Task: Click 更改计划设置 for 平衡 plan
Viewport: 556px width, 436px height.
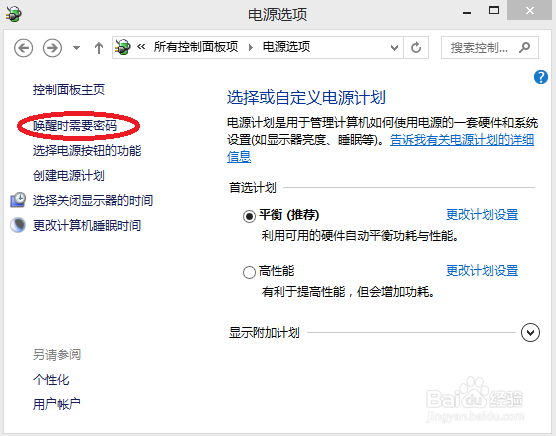Action: click(482, 214)
